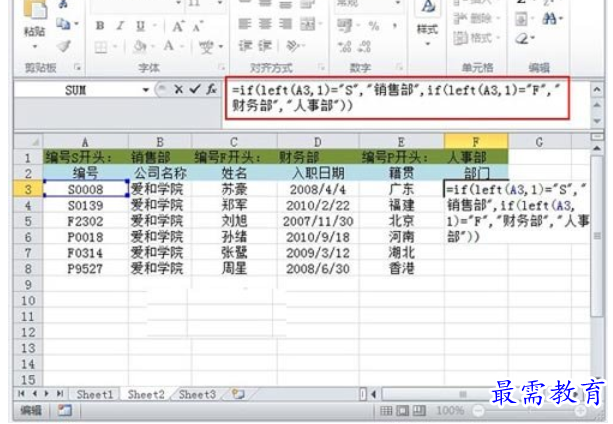Toggle center alignment
613x424 pixels.
[265, 24]
